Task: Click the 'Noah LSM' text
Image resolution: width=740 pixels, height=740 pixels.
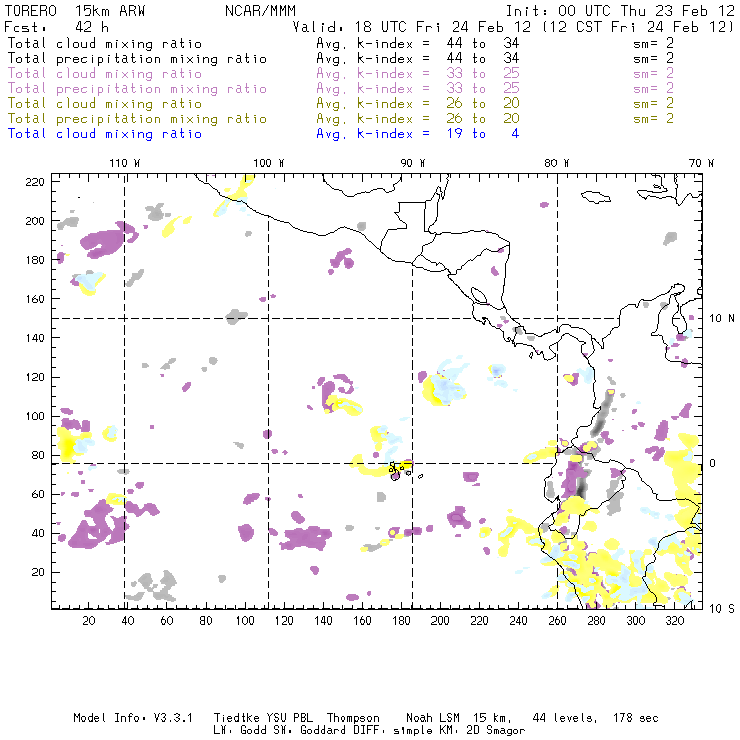Action: click(x=433, y=718)
